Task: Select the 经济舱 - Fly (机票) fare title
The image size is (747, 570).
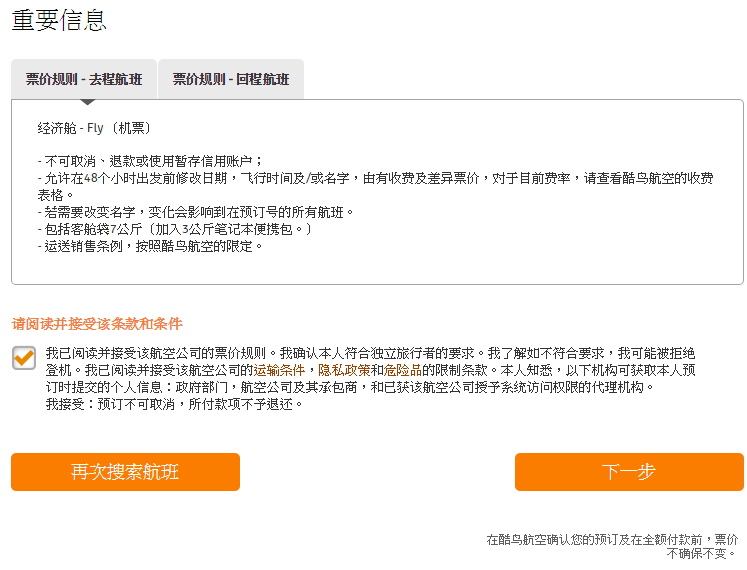Action: pos(94,128)
